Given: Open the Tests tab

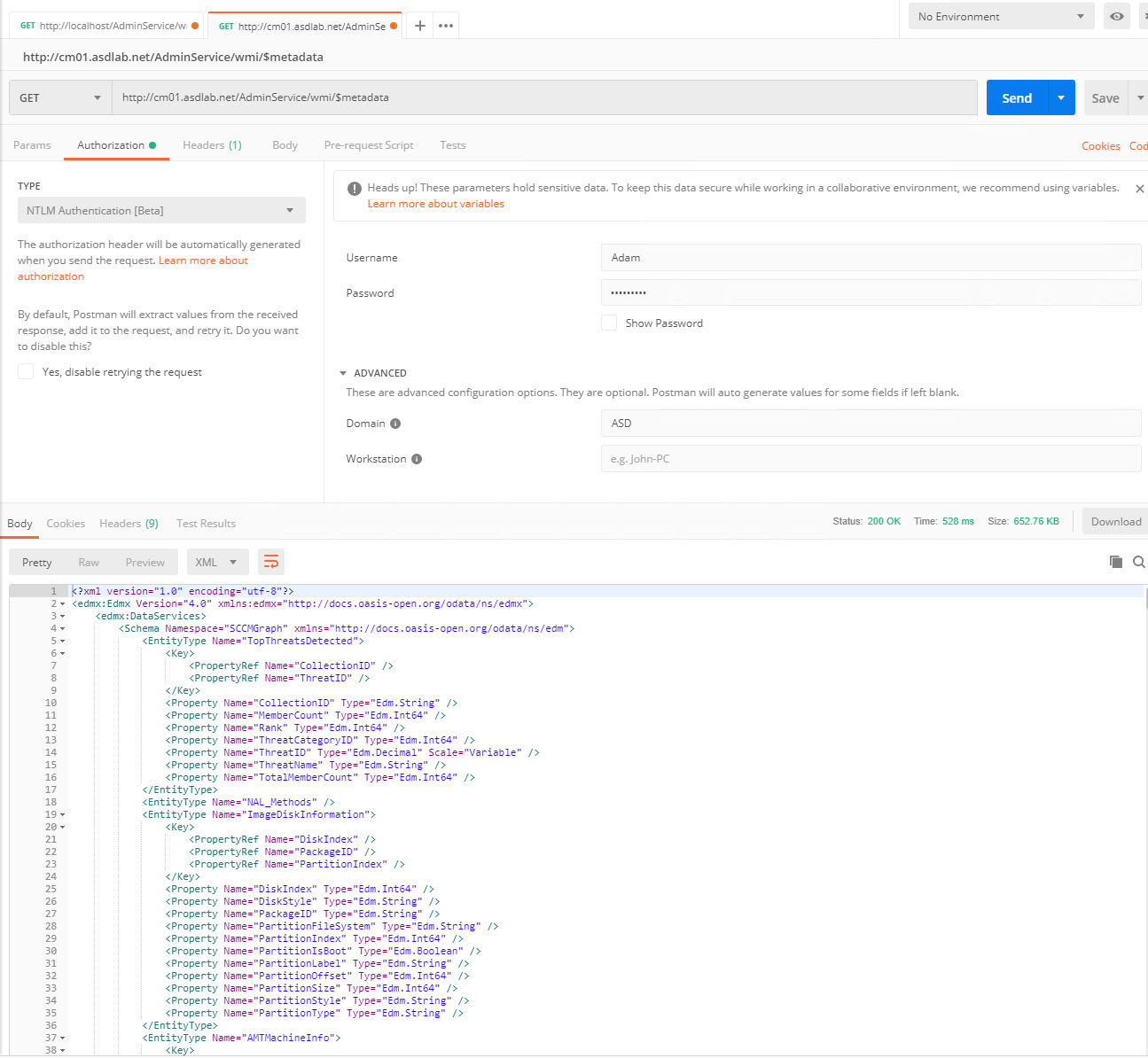Looking at the screenshot, I should (452, 144).
